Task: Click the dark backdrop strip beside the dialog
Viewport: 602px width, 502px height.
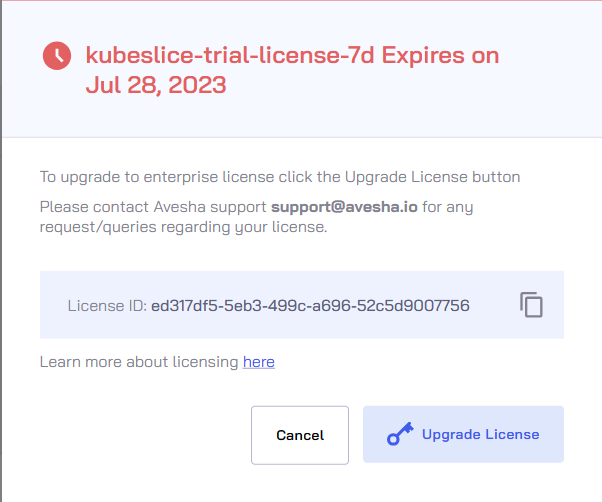Action: pos(1,251)
